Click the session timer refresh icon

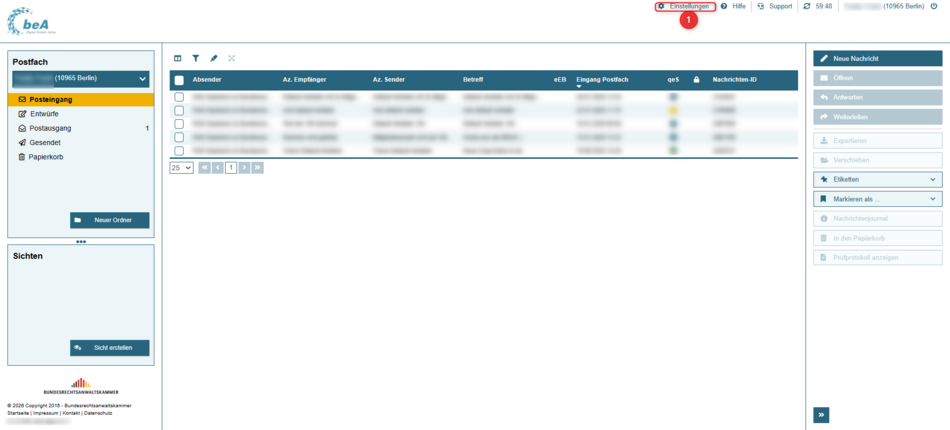coord(807,6)
